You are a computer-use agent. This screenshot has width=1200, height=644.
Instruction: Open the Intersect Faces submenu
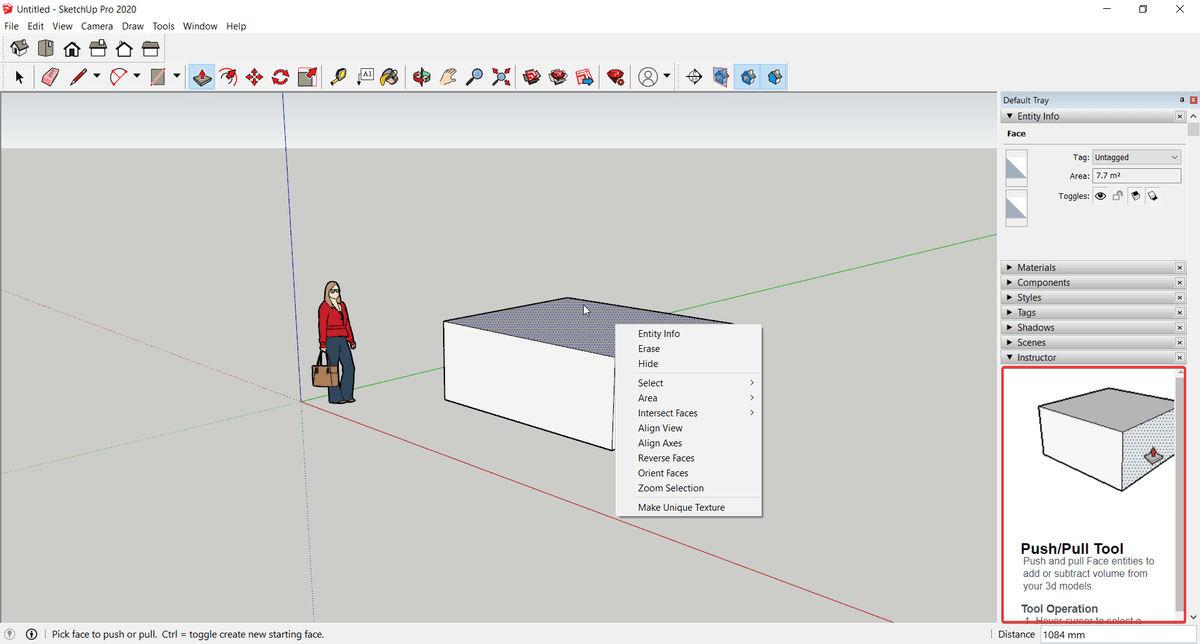tap(688, 413)
